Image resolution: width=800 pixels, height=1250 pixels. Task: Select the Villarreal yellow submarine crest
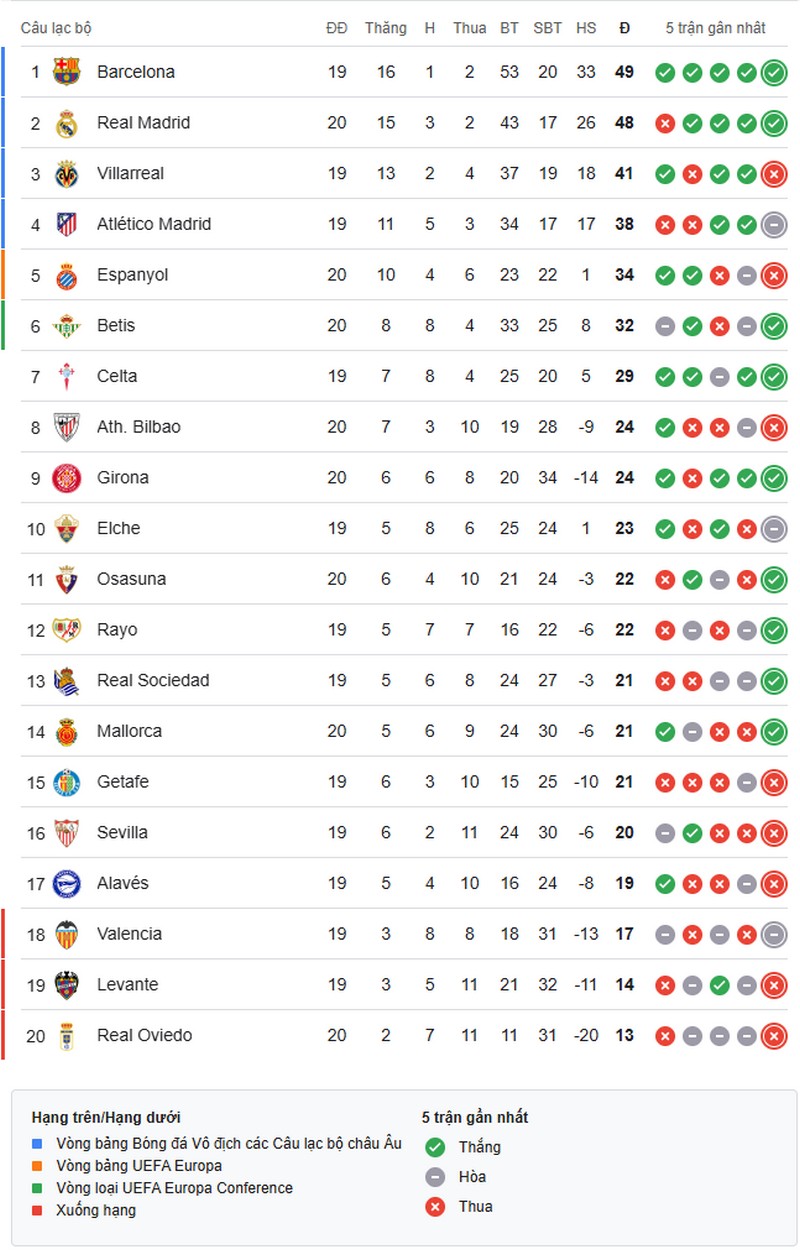coord(66,173)
